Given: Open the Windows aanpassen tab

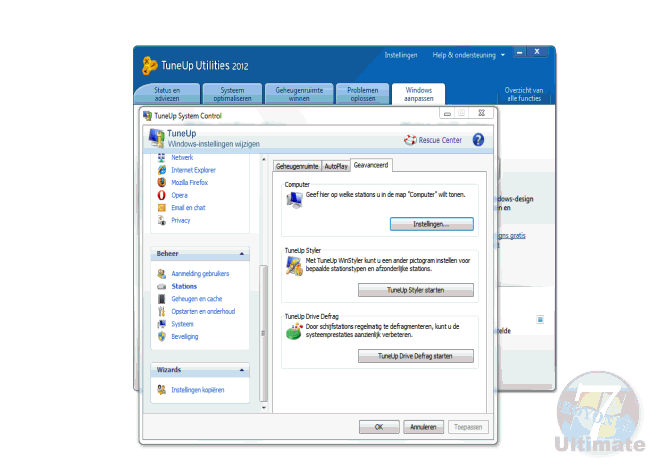Looking at the screenshot, I should pyautogui.click(x=418, y=94).
